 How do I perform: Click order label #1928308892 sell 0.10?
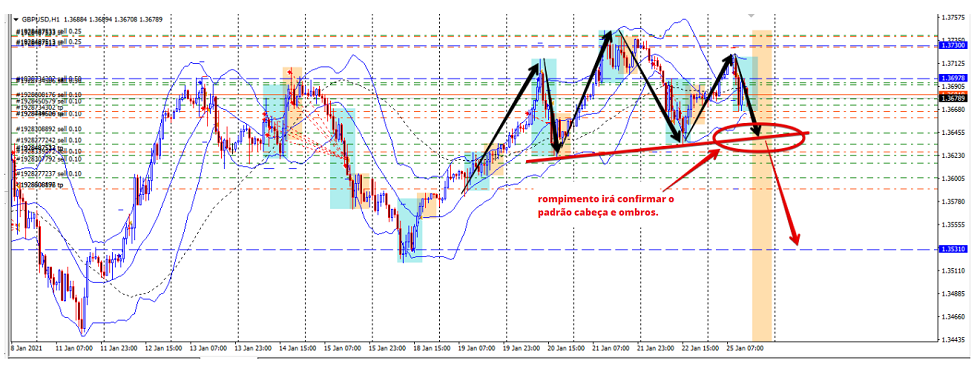(49, 129)
